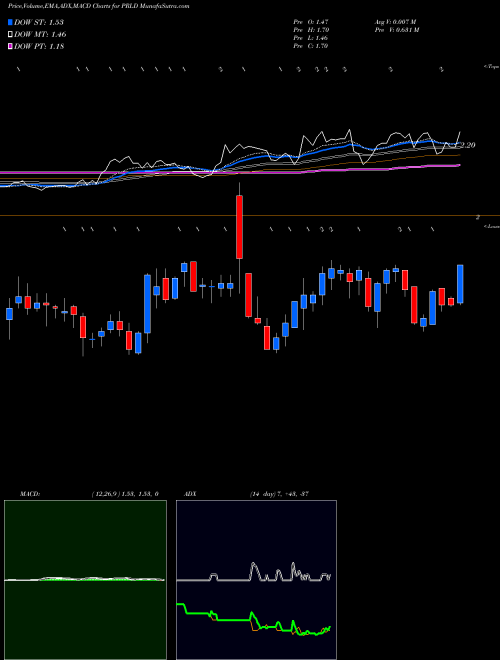
Task: Click the magenta DOW PT legend swatch
Action: pos(10,47)
